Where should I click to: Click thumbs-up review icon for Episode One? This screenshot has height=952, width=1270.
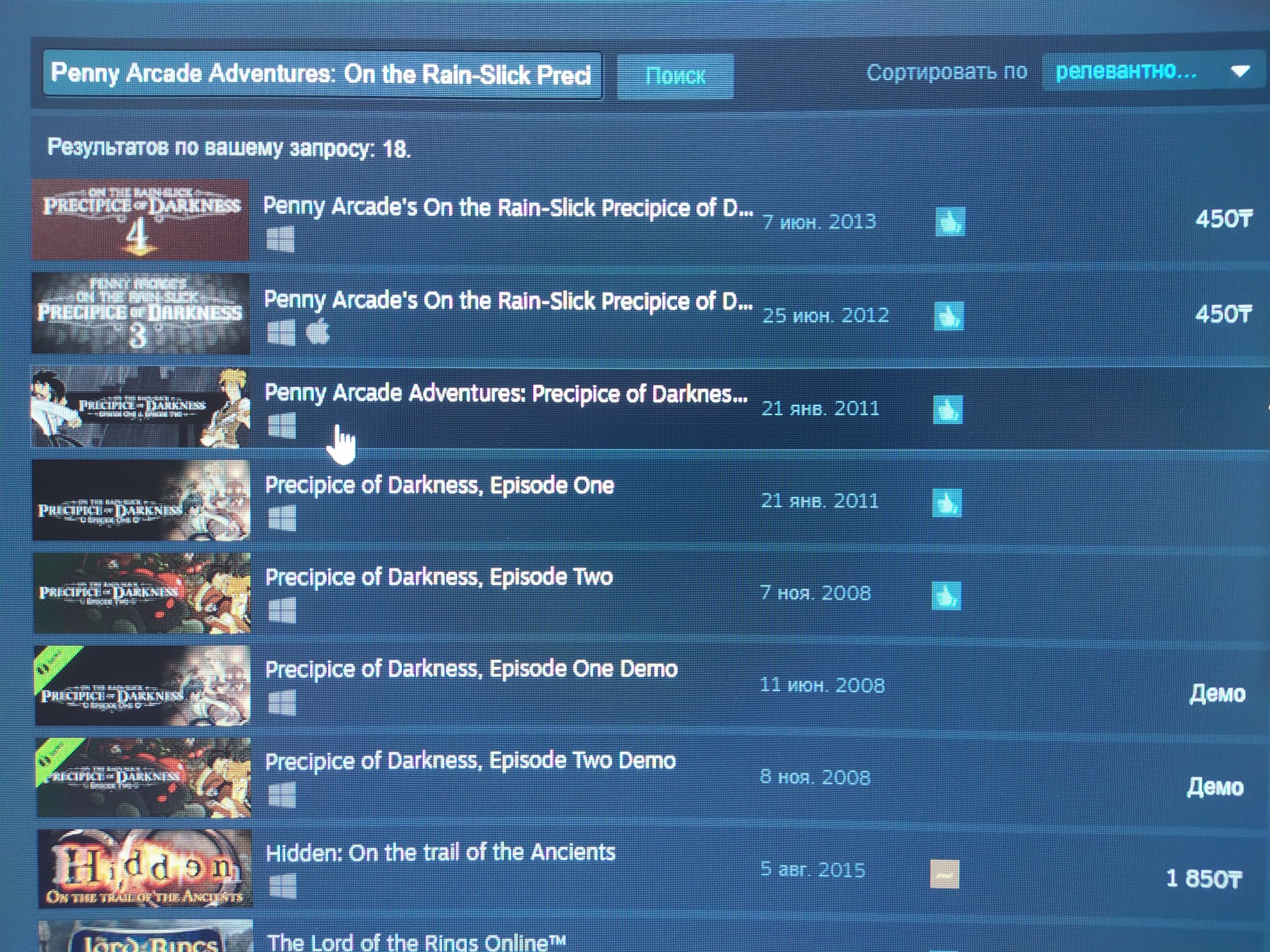tap(947, 503)
